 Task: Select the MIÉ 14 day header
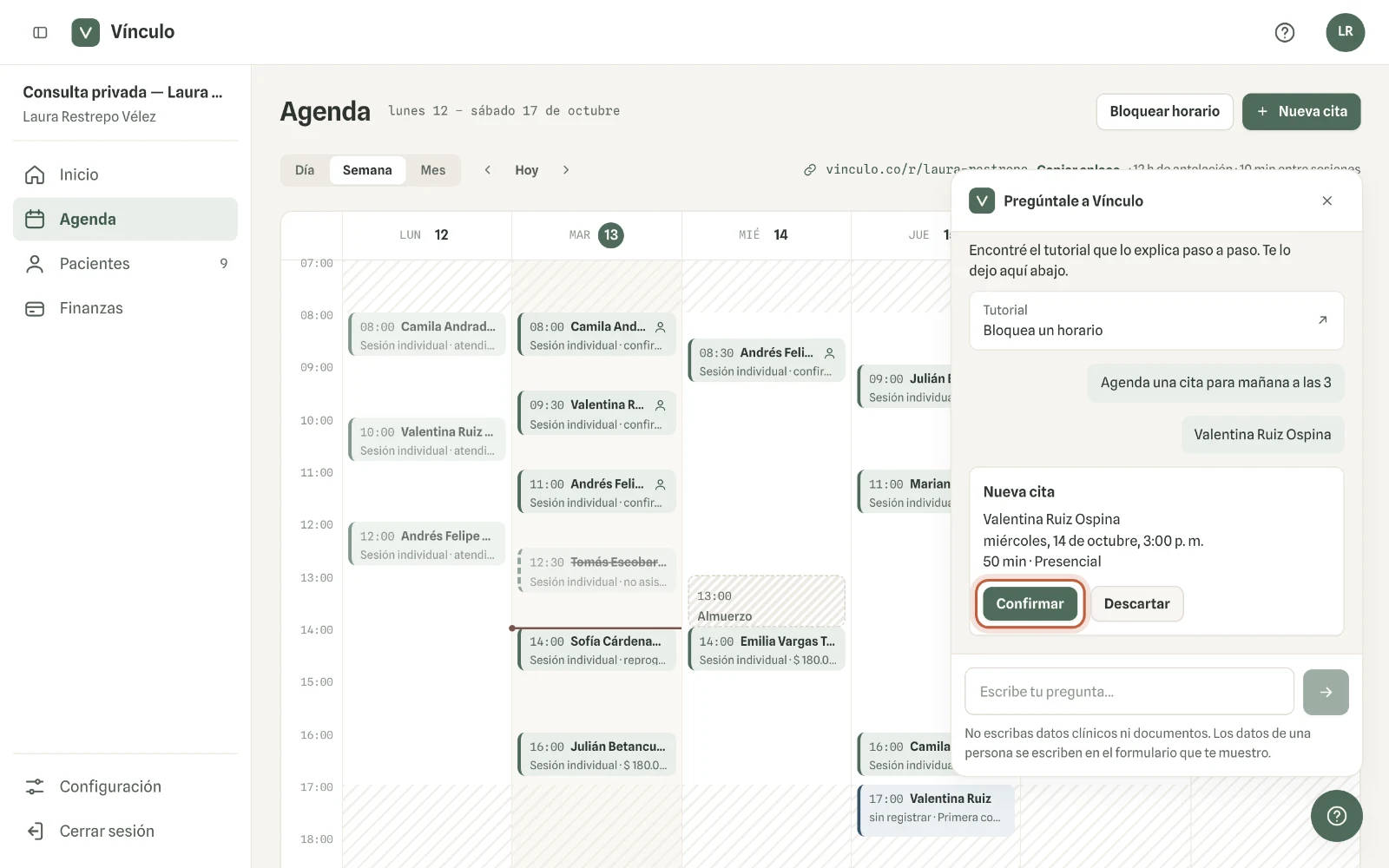point(766,235)
